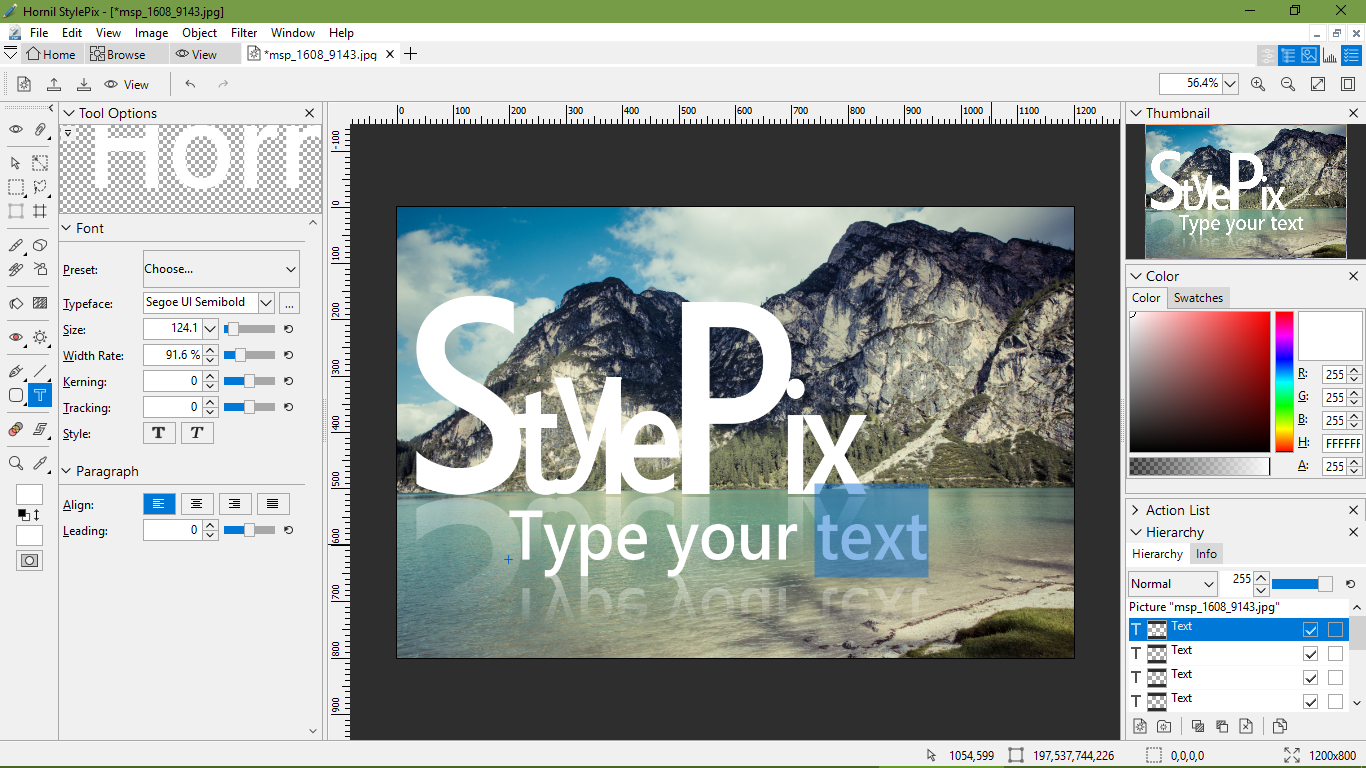Switch to the Swatches tab
Screen dimensions: 1366x768
(x=1198, y=298)
